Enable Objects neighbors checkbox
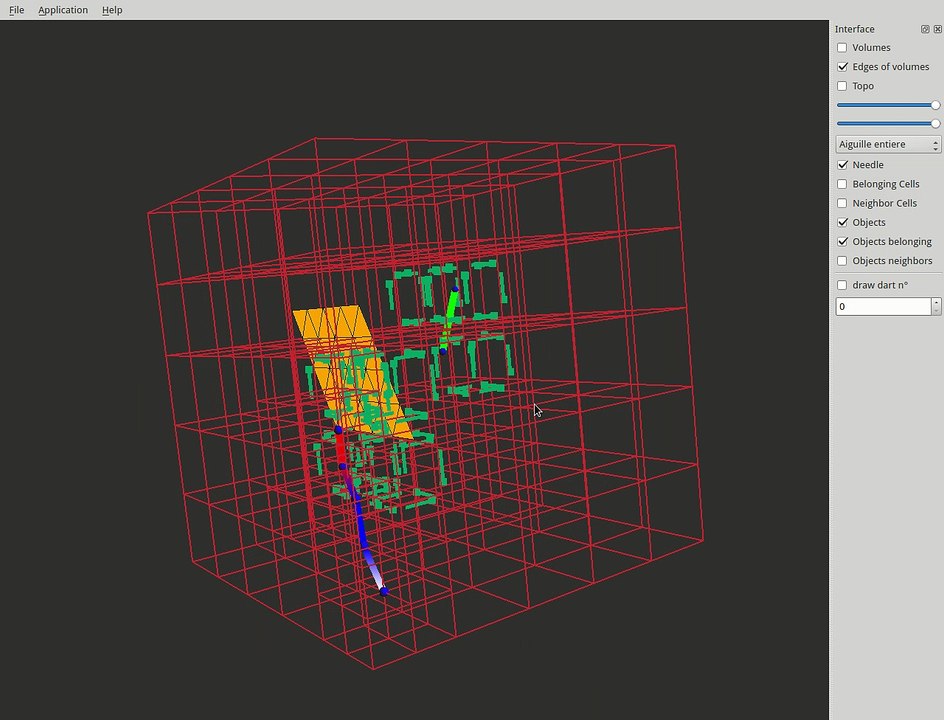 pyautogui.click(x=842, y=261)
